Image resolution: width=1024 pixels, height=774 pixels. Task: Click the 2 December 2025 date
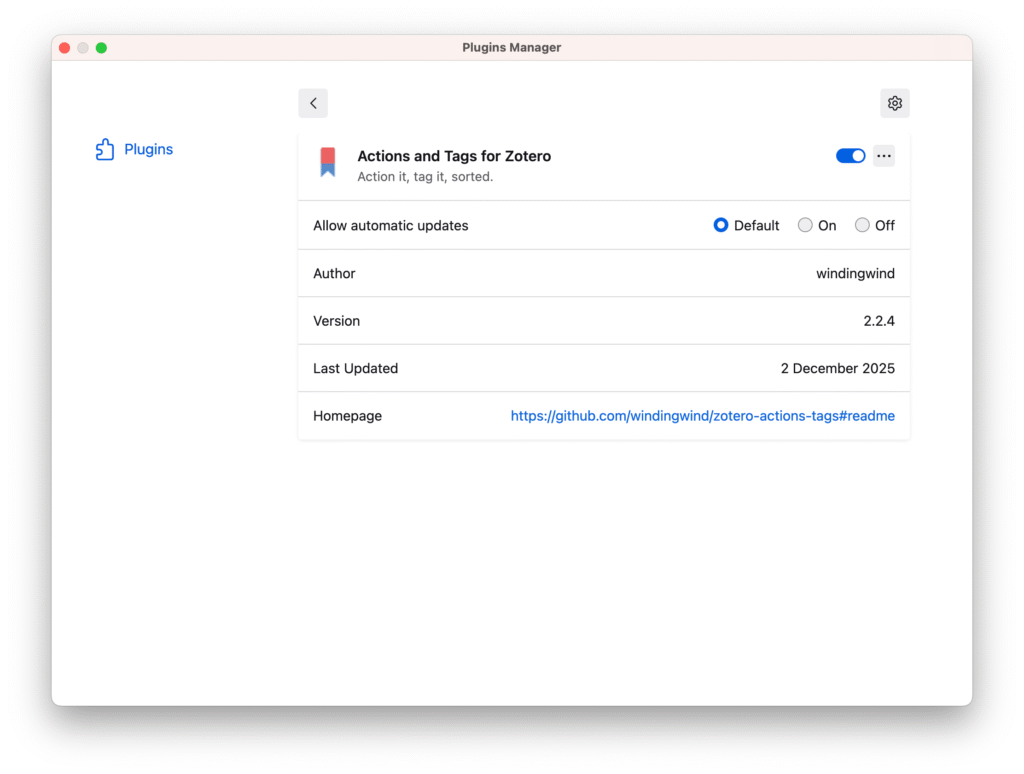[837, 369]
